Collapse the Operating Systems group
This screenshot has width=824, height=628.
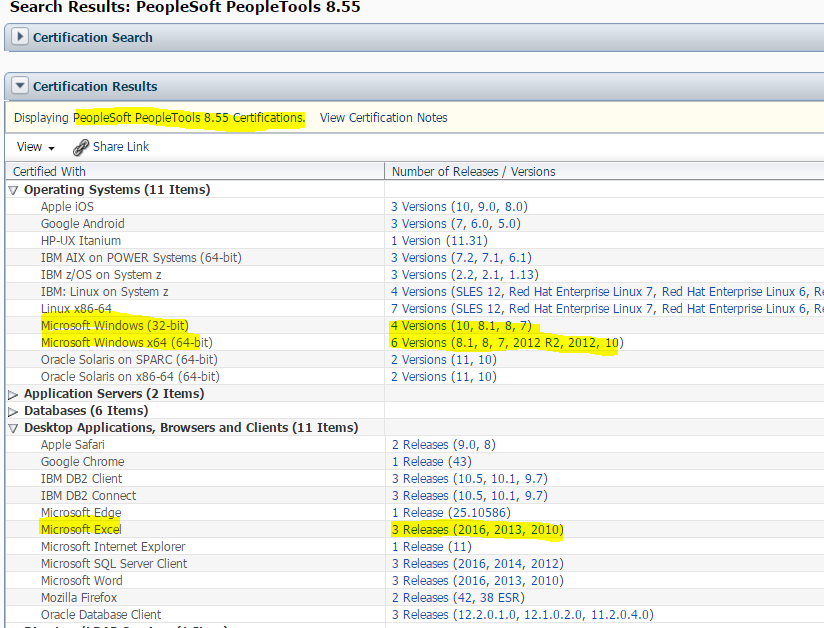14,190
